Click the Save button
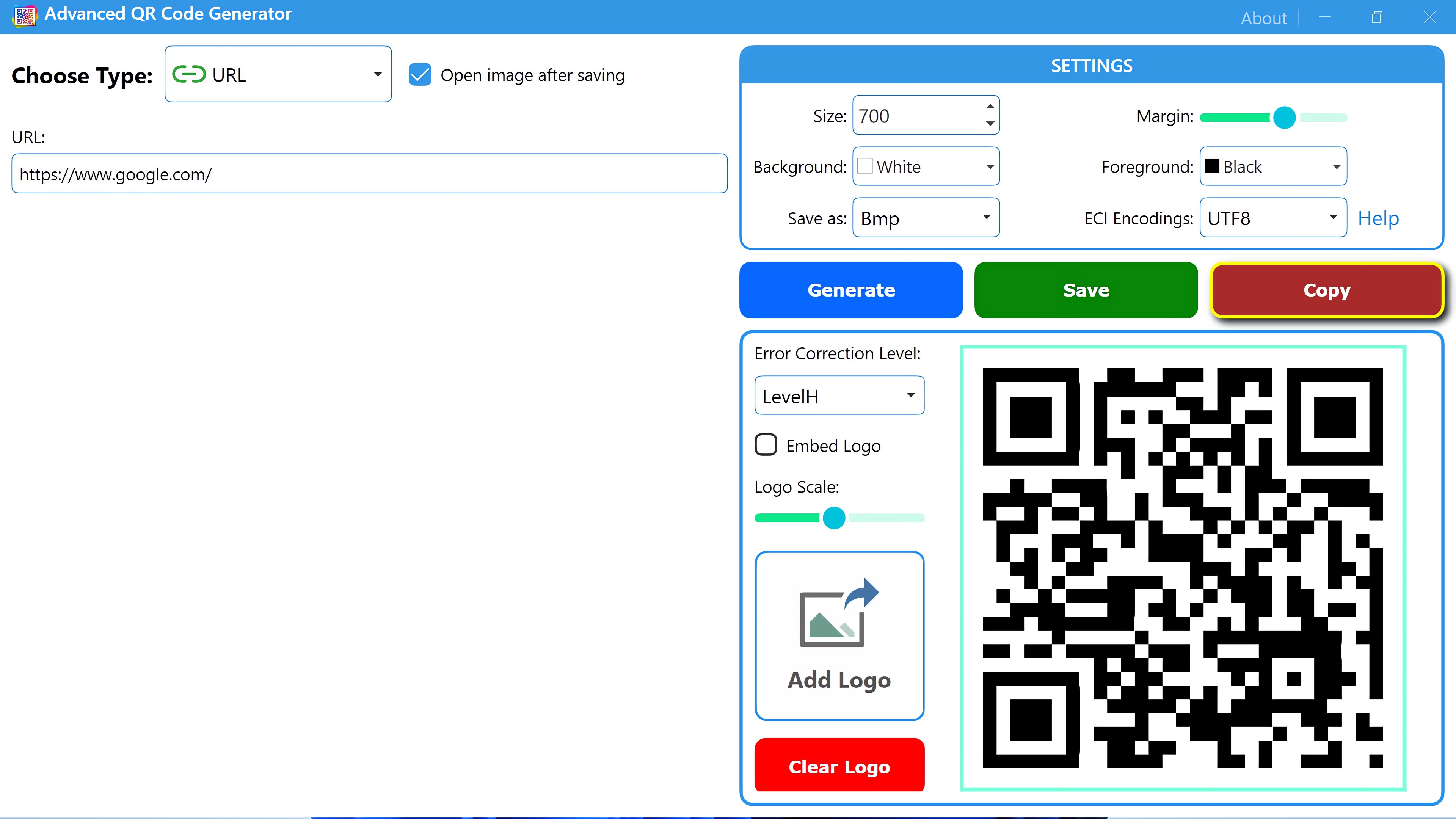This screenshot has width=1456, height=819. click(1085, 290)
